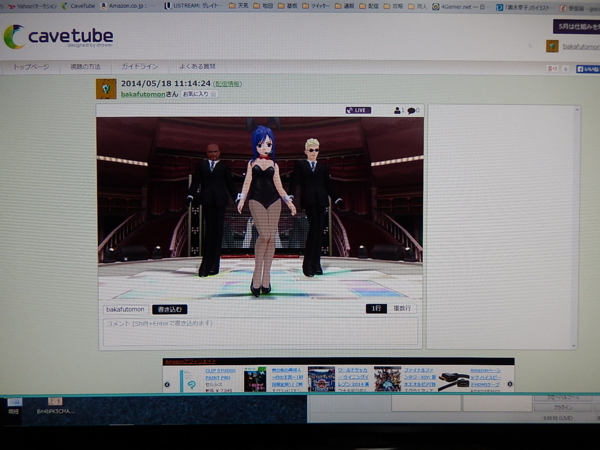
Task: Click the 5月は仕組みを banner in header
Action: click(576, 27)
